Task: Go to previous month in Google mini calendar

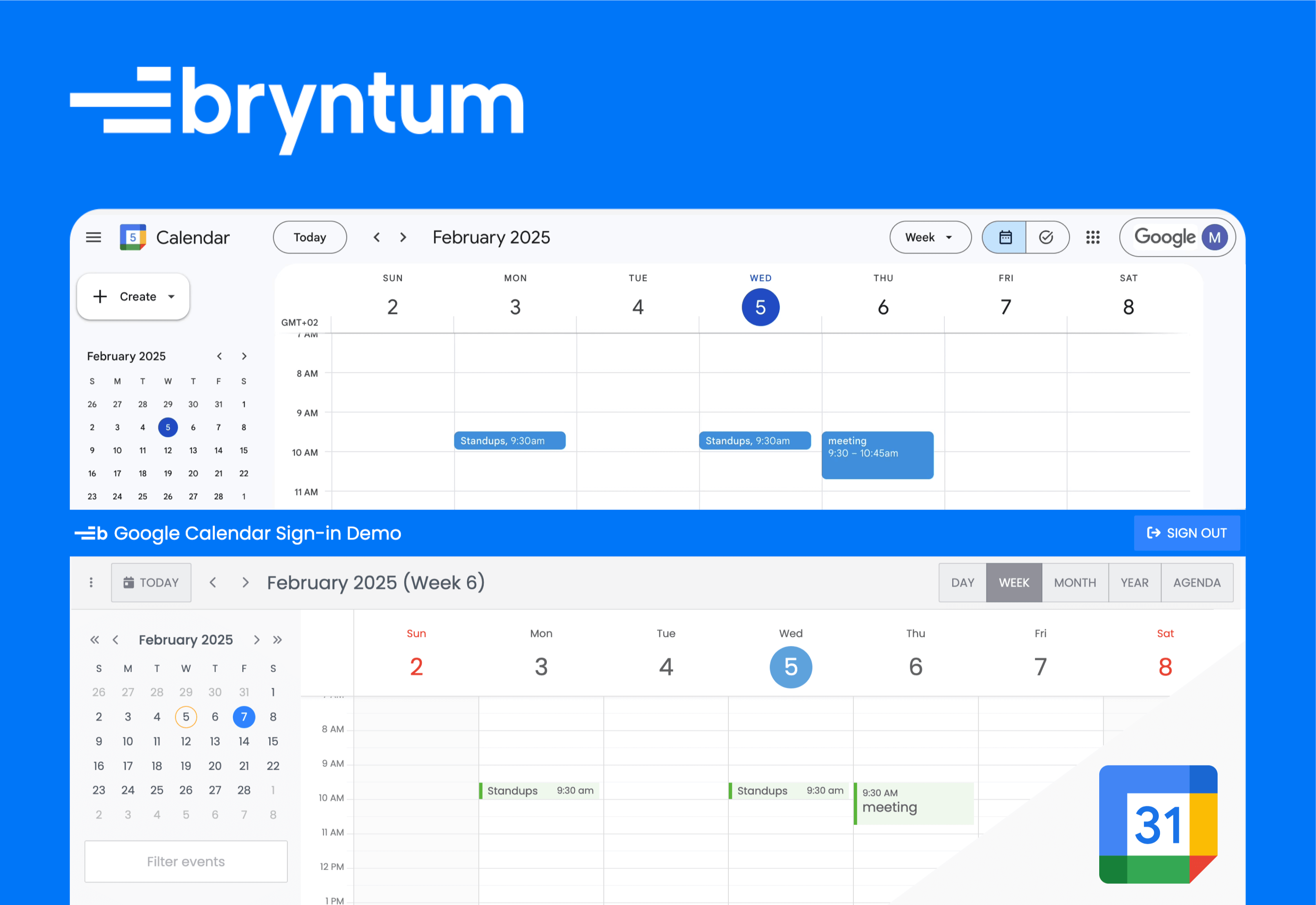Action: (220, 356)
